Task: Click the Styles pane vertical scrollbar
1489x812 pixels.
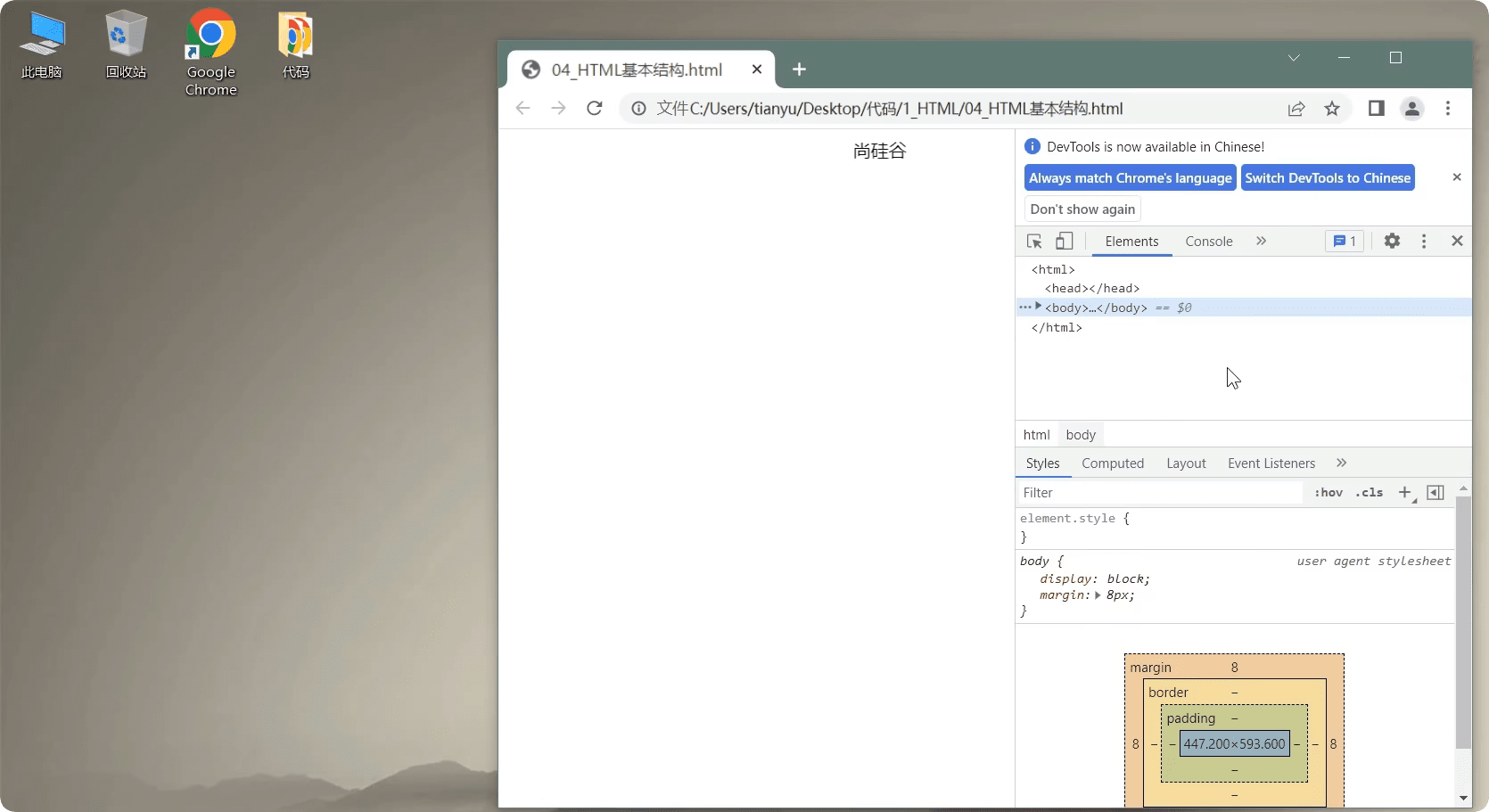Action: click(1463, 624)
